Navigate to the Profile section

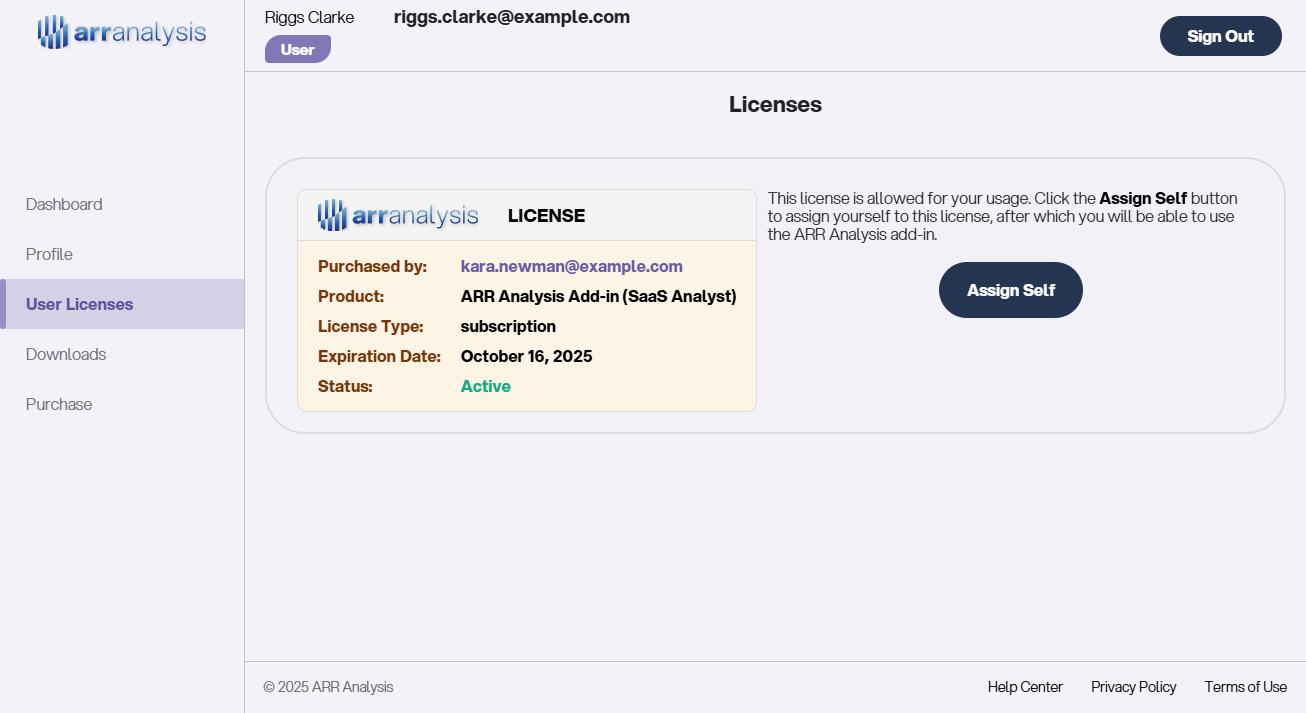click(48, 254)
